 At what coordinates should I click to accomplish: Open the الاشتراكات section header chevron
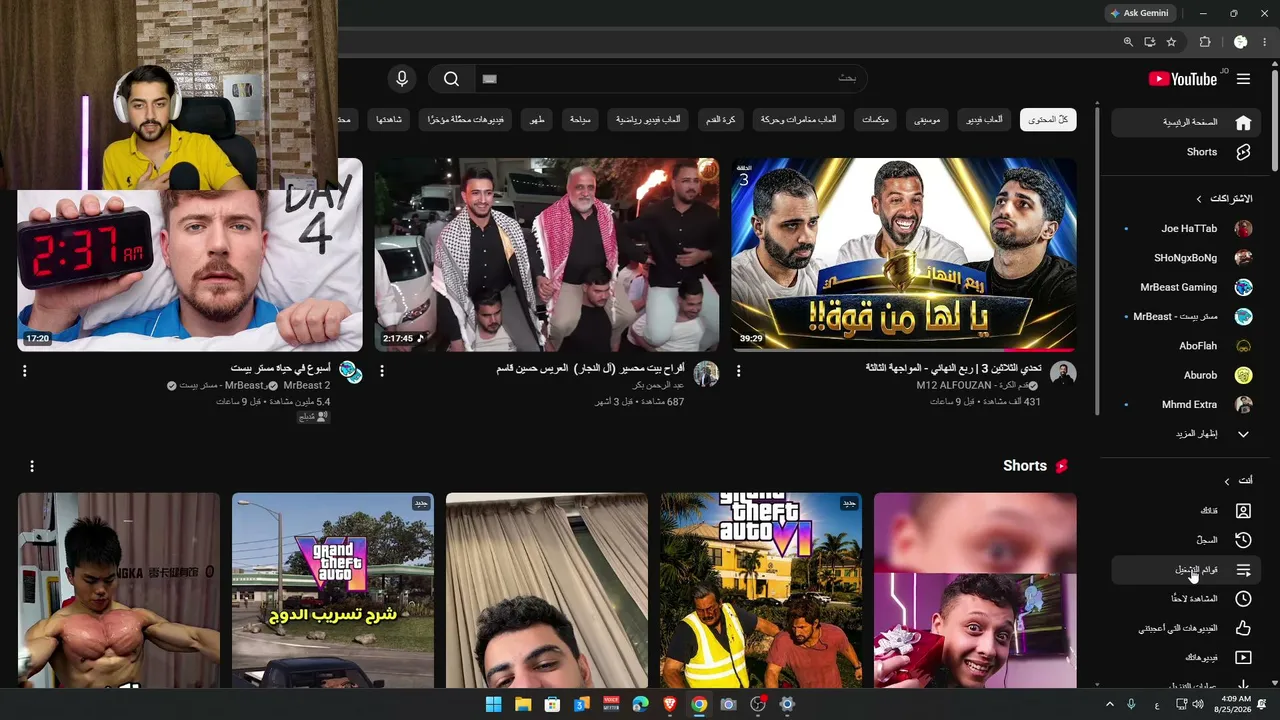click(1198, 199)
